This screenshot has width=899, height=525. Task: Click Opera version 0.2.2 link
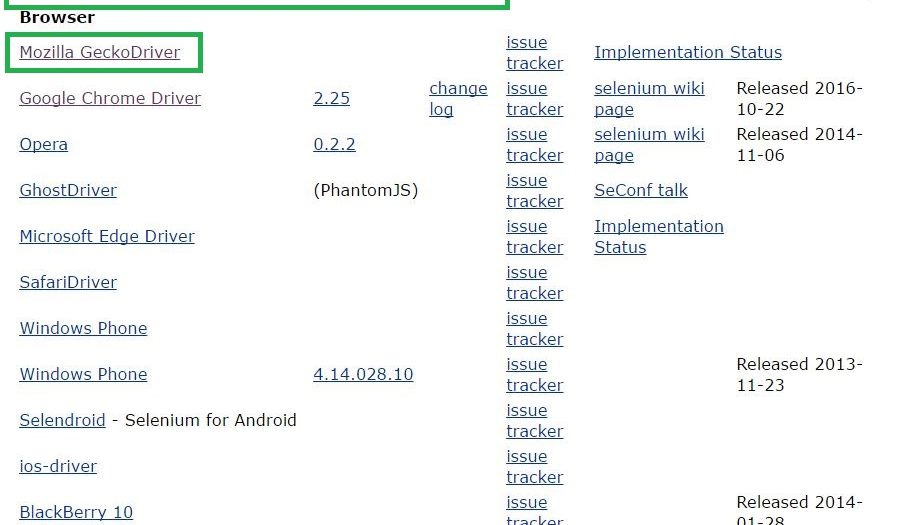334,144
